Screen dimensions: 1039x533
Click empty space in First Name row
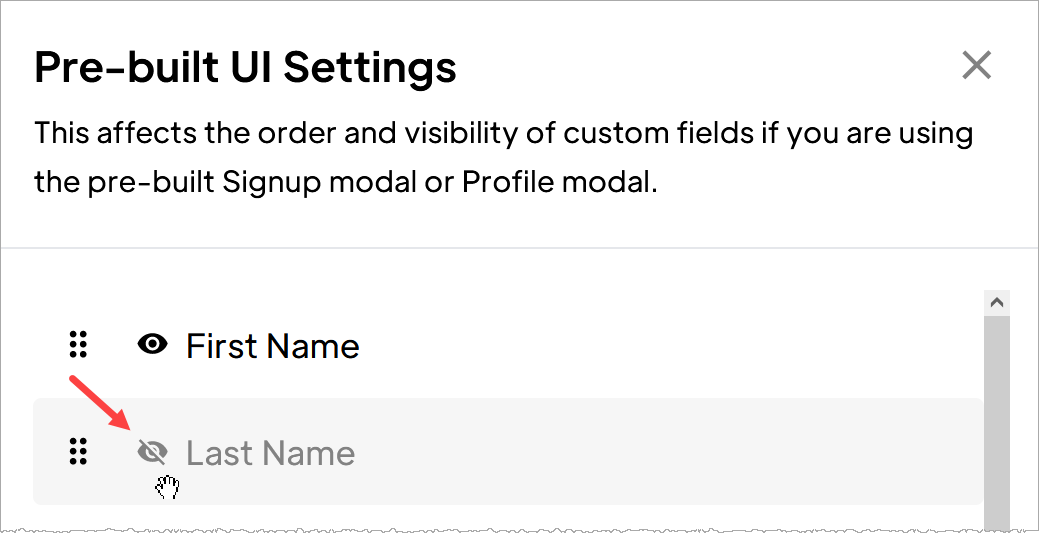coord(663,345)
